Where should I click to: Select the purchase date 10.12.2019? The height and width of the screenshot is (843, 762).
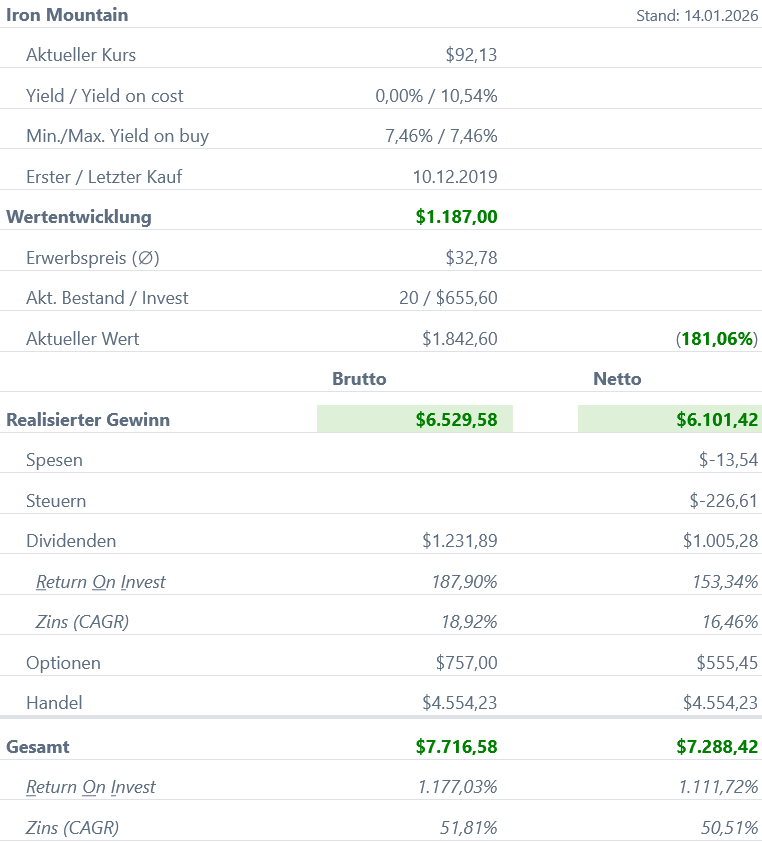click(x=454, y=177)
